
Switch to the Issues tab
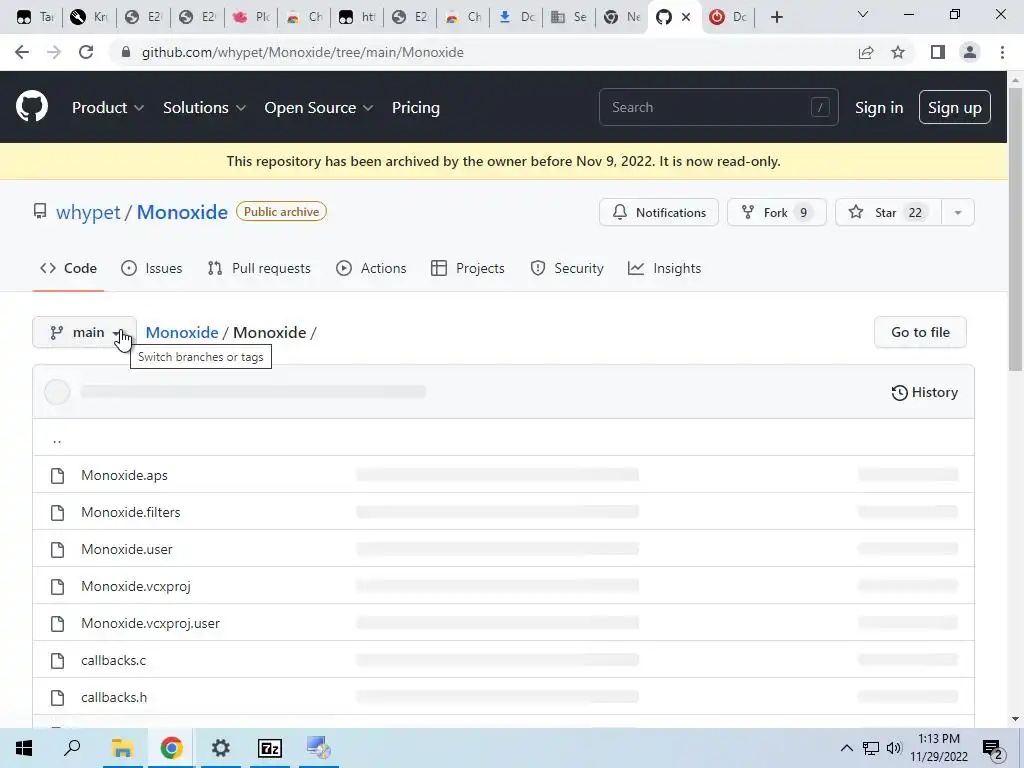click(152, 268)
